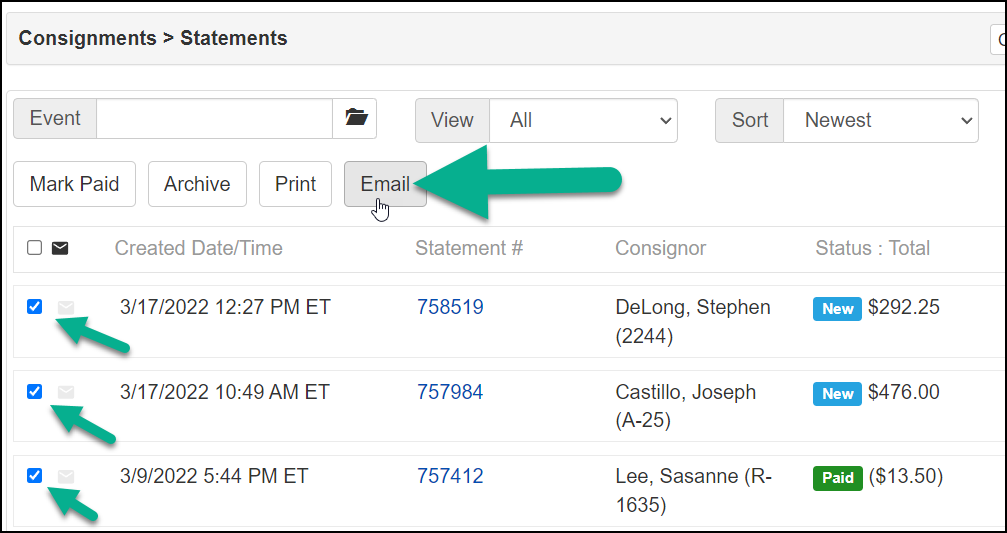The width and height of the screenshot is (1007, 533).
Task: Print the selected statements
Action: pos(295,184)
